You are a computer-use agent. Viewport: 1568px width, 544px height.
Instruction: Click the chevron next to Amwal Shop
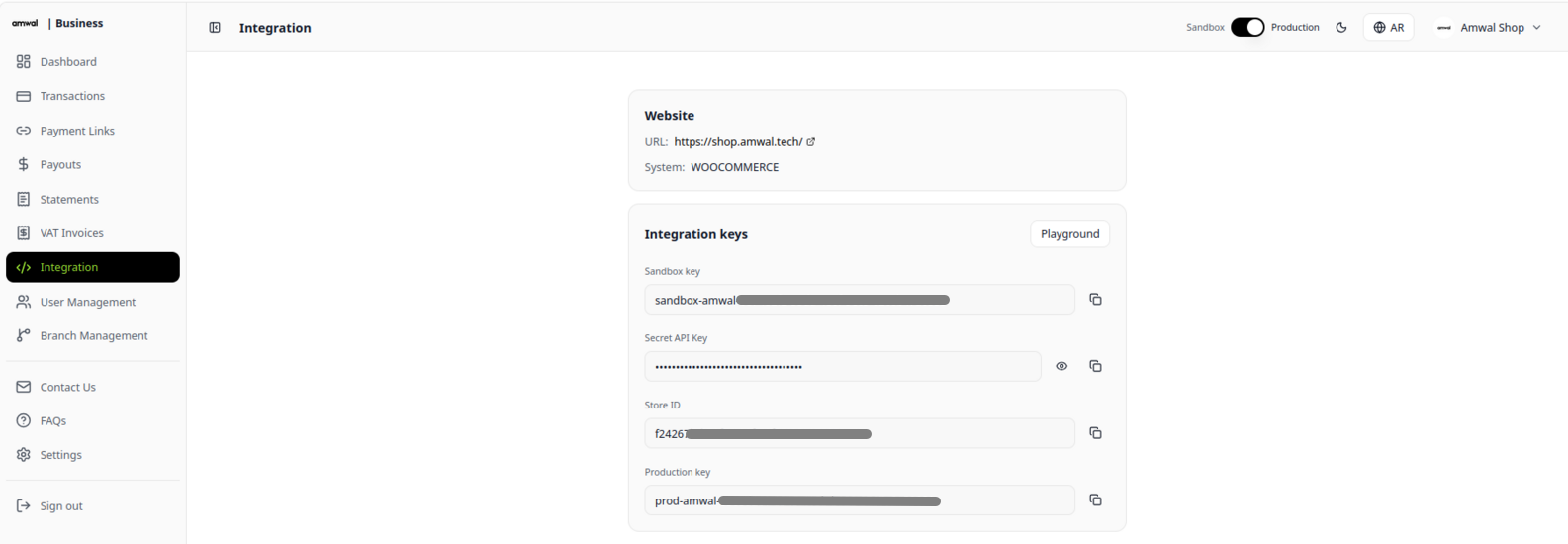pyautogui.click(x=1536, y=28)
